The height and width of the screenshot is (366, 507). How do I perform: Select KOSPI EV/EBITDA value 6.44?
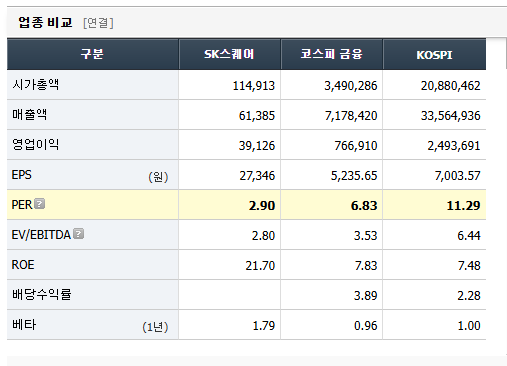469,236
